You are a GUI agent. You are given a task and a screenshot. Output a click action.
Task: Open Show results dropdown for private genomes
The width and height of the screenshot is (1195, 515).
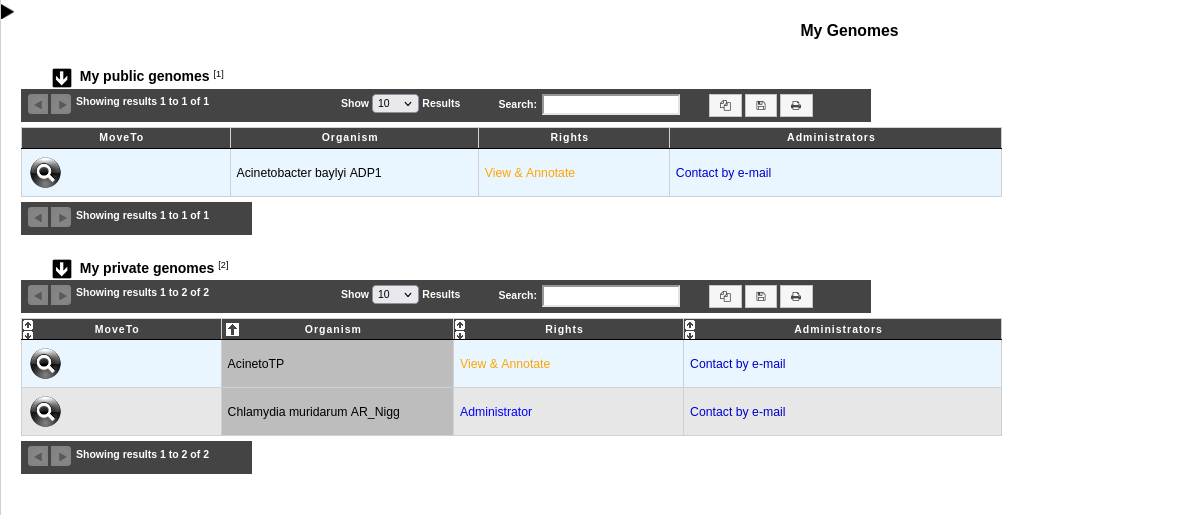pyautogui.click(x=395, y=294)
